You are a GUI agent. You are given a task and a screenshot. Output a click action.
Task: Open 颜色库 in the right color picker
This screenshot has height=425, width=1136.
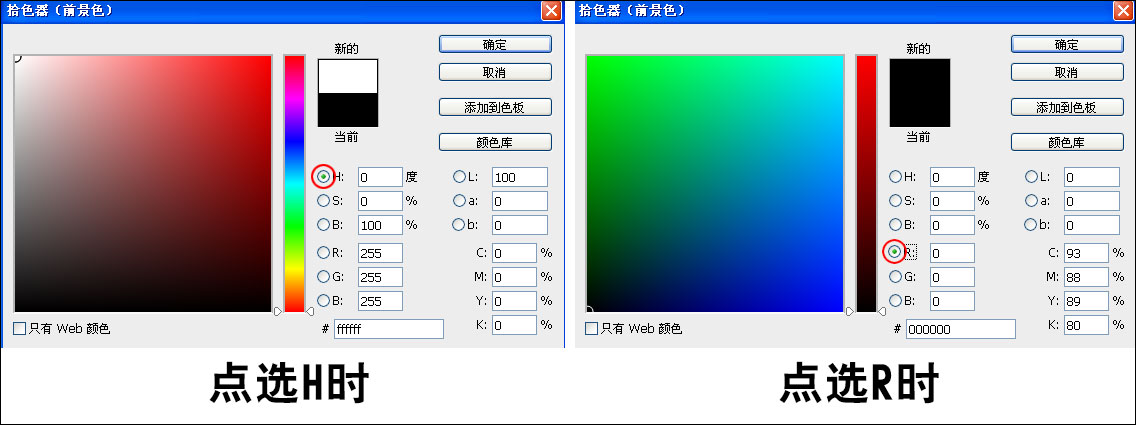(x=1067, y=143)
